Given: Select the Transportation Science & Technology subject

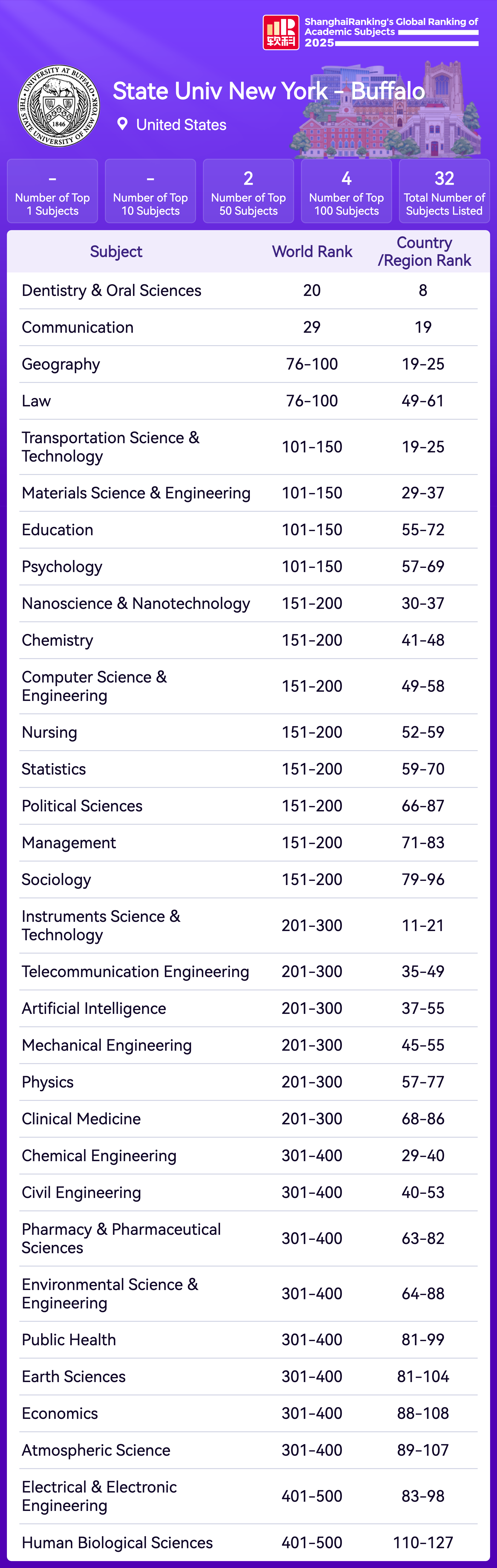Looking at the screenshot, I should [x=110, y=447].
